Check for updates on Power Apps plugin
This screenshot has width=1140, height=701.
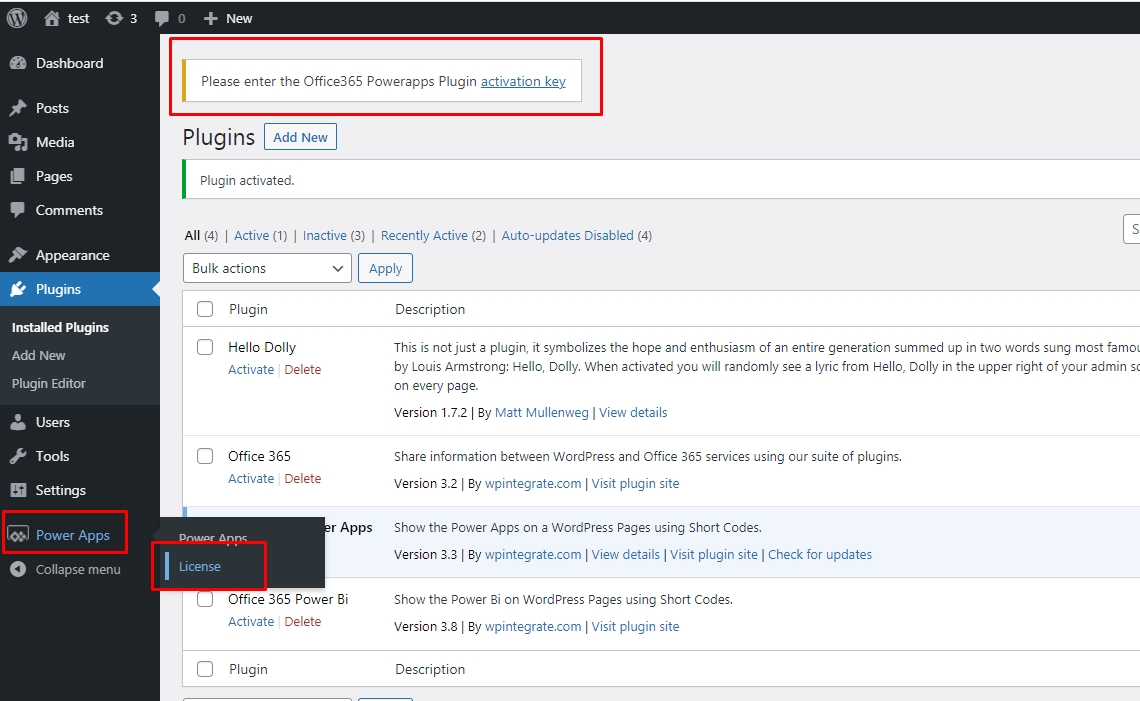(820, 554)
